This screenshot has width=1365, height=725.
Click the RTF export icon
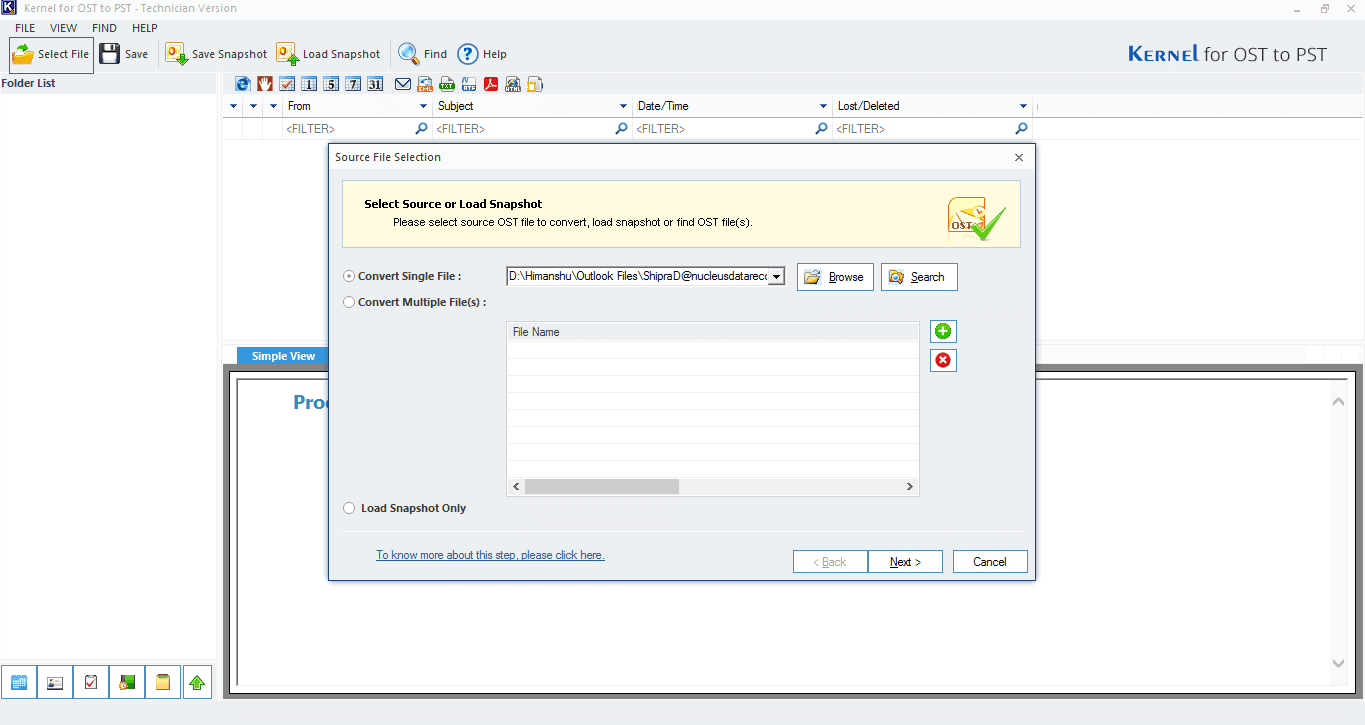pyautogui.click(x=469, y=84)
